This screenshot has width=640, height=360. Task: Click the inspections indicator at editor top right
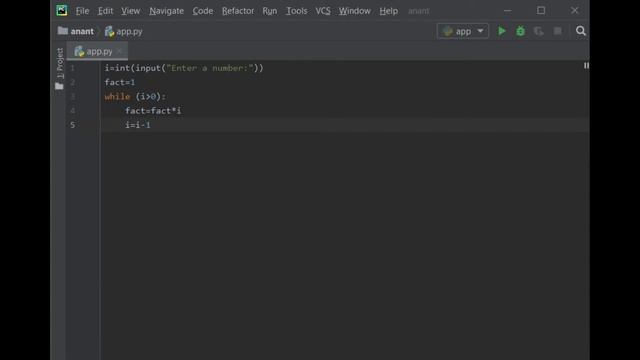click(586, 65)
